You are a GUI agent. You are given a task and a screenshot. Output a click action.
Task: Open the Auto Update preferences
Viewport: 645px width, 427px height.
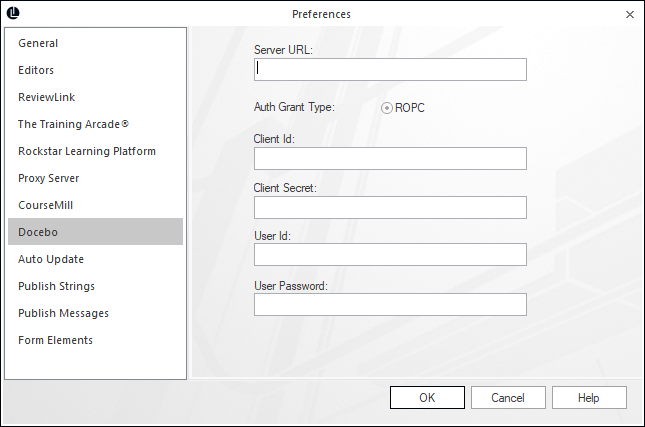pyautogui.click(x=51, y=259)
